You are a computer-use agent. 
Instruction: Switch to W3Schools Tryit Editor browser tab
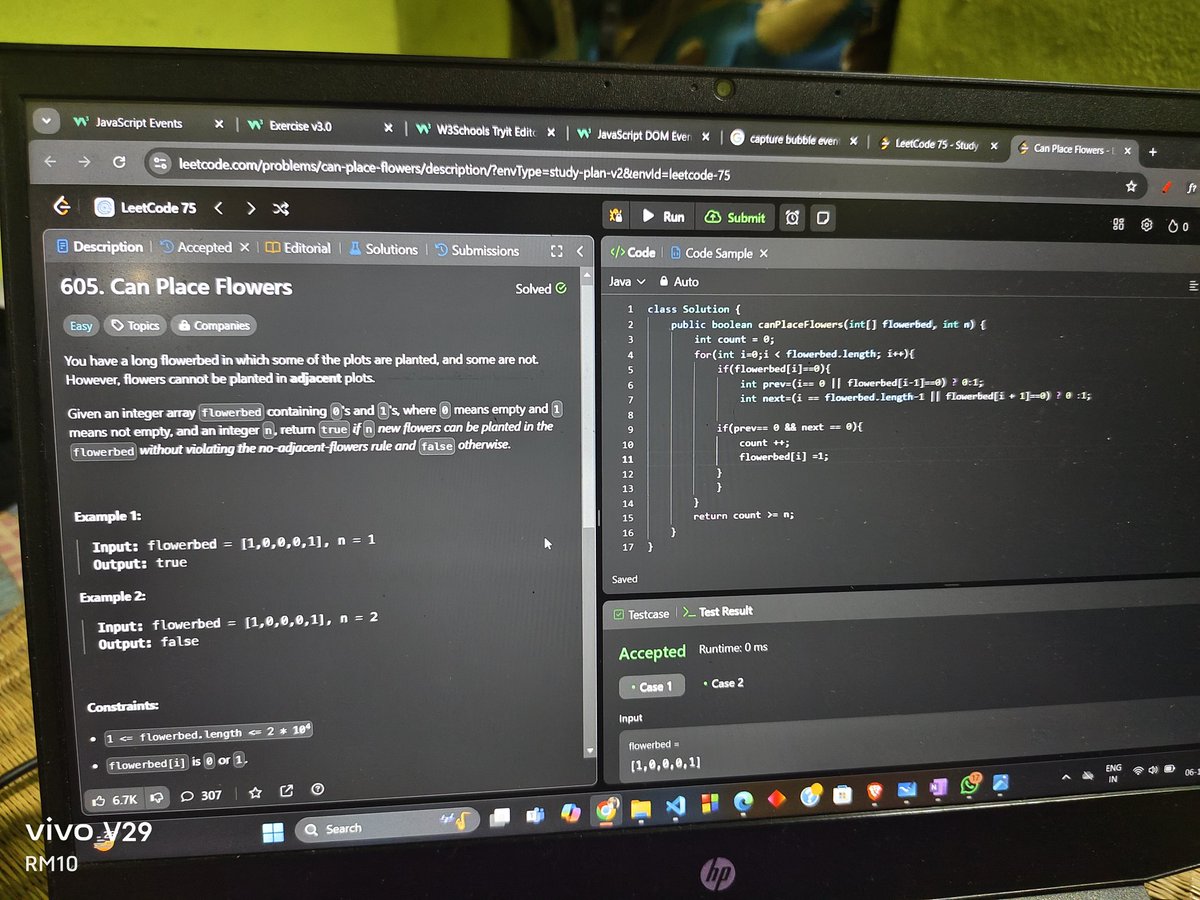pos(475,132)
